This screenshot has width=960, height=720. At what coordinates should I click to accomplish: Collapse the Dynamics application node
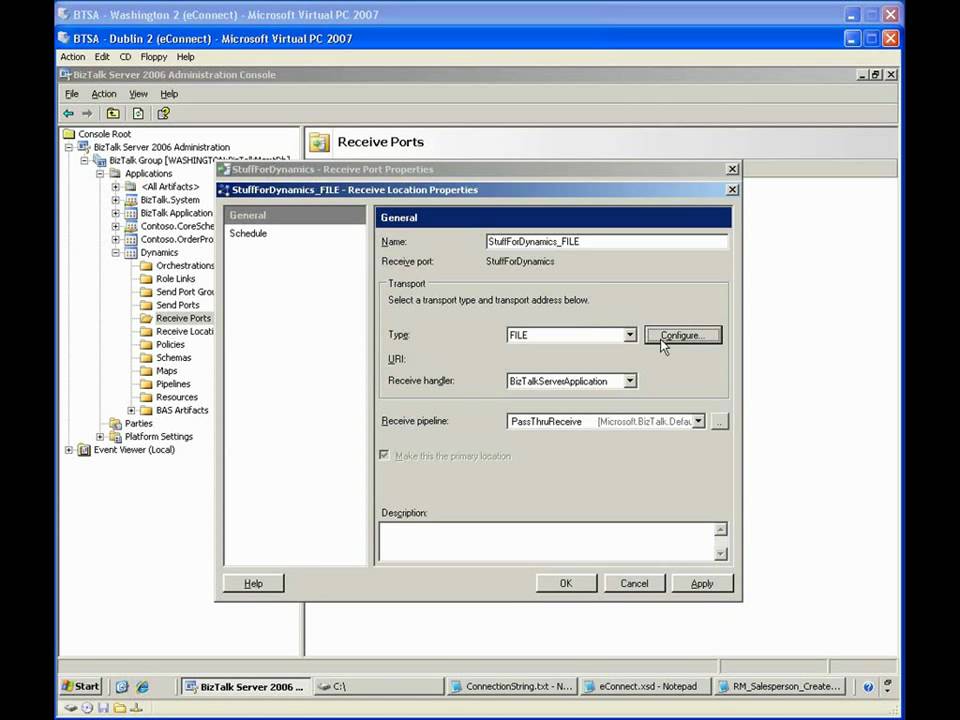[116, 252]
